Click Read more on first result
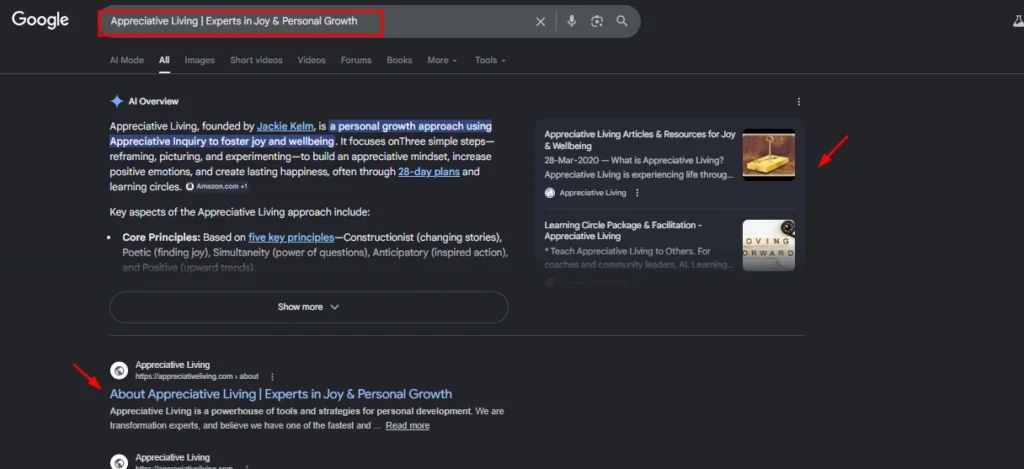1024x469 pixels. coord(408,426)
